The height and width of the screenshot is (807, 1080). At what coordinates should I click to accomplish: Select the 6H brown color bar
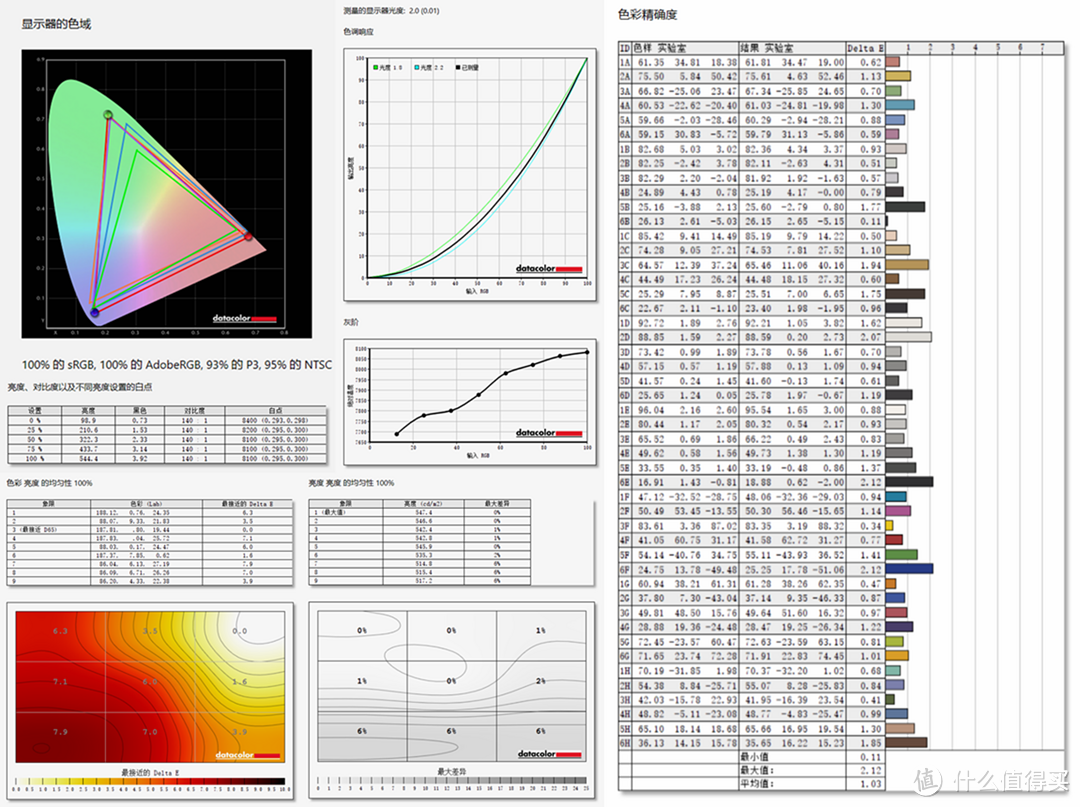(906, 742)
